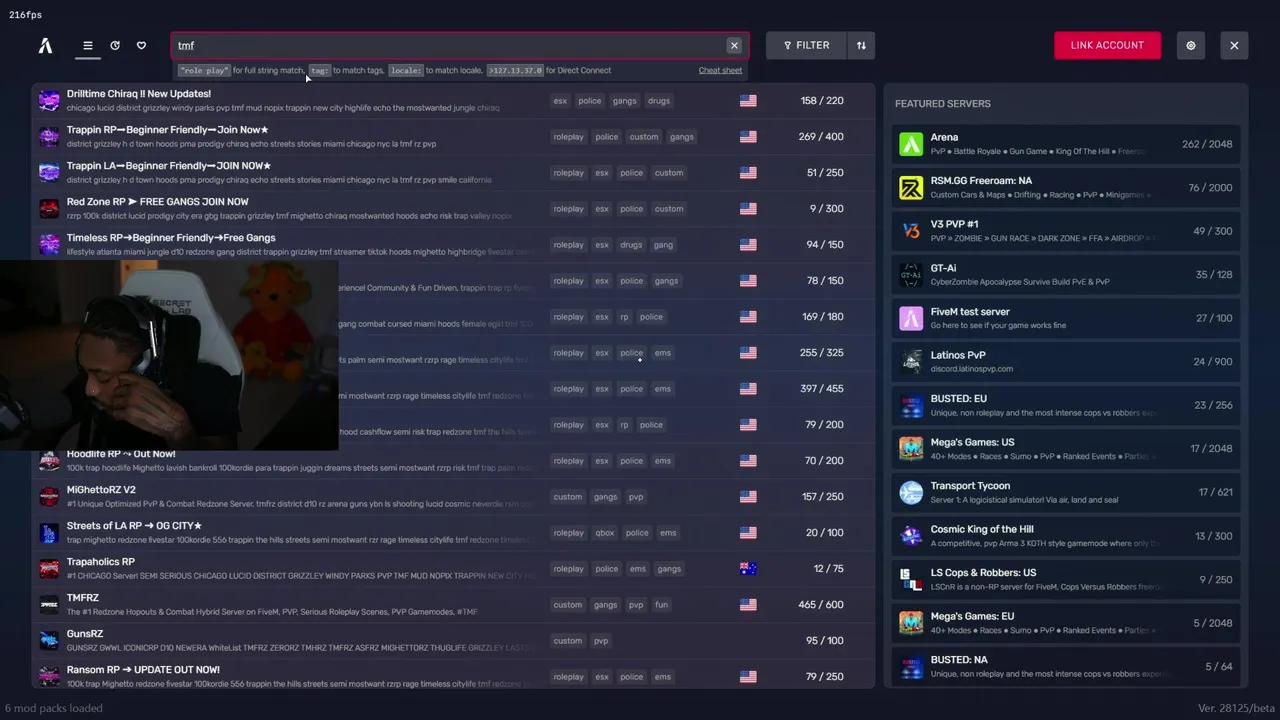
Task: Click 465 / 600 player count
Action: click(822, 604)
